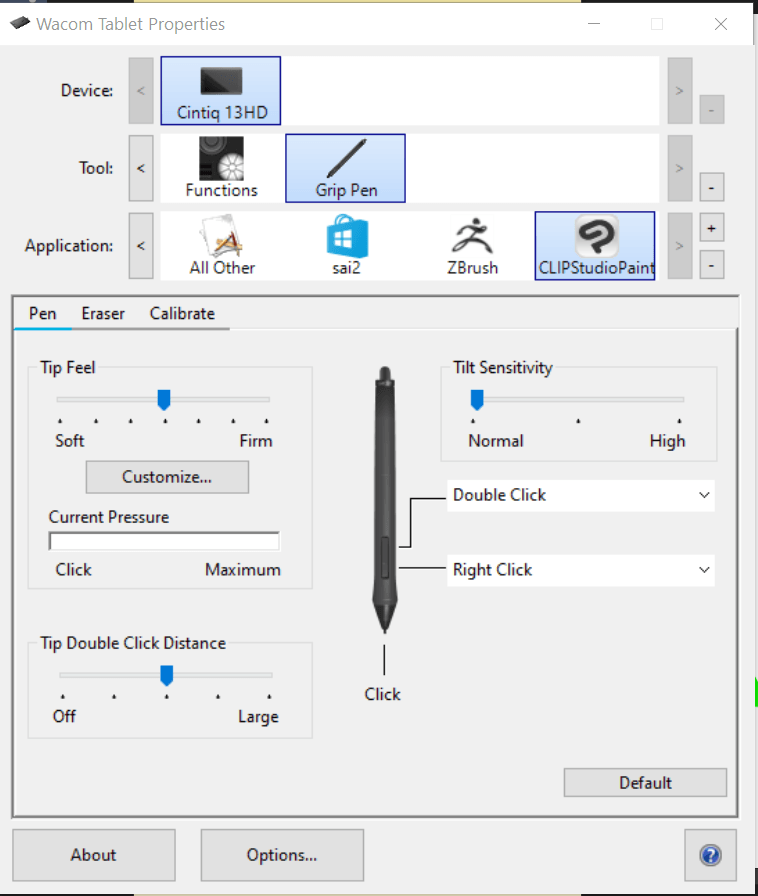Viewport: 758px width, 896px height.
Task: Click the High tilt sensitivity label
Action: pos(667,441)
